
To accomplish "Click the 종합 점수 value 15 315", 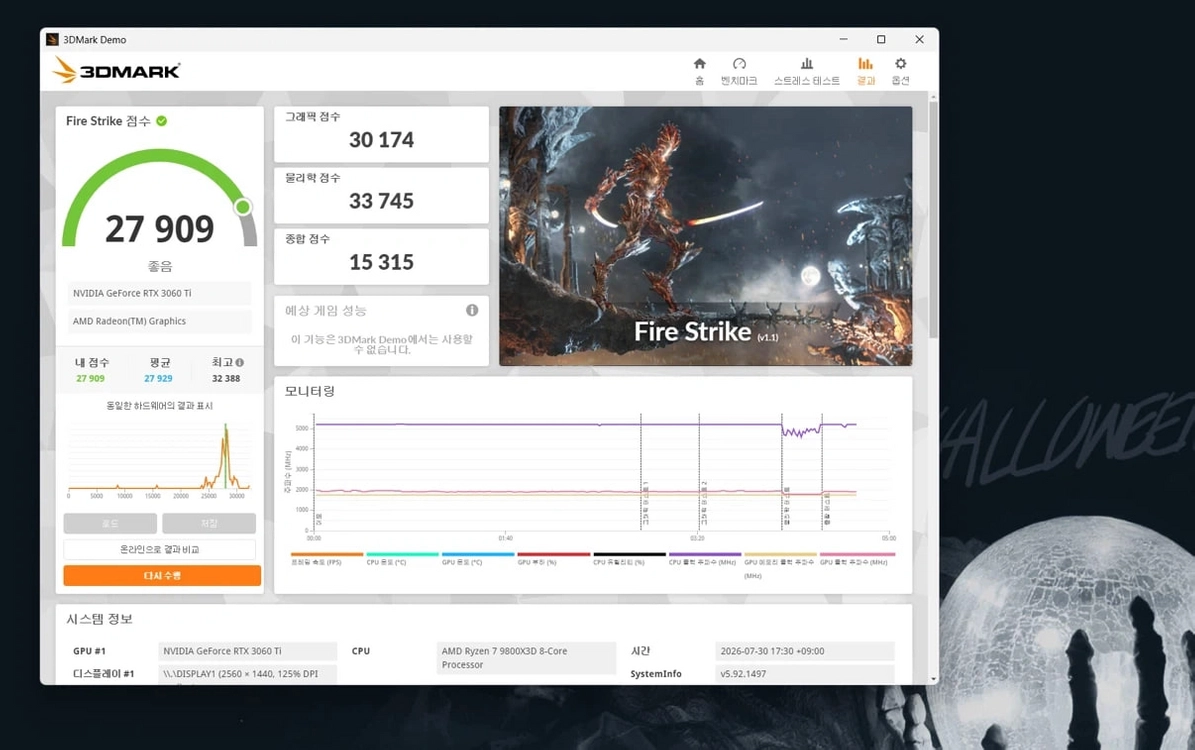I will click(x=381, y=262).
